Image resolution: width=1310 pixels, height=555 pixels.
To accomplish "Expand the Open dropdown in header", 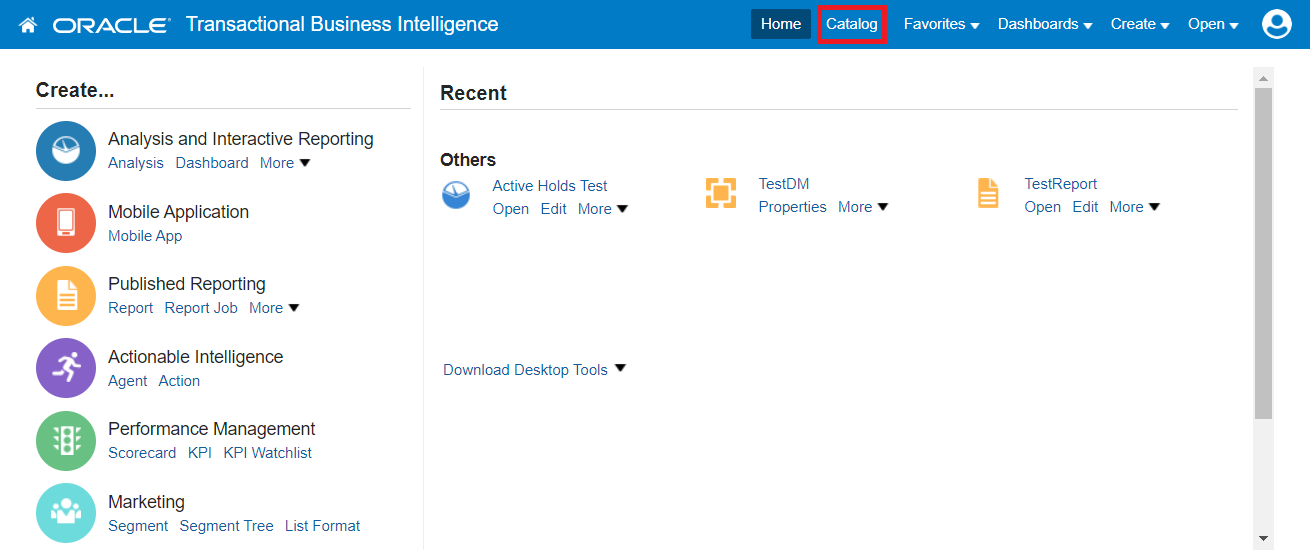I will pos(1213,24).
